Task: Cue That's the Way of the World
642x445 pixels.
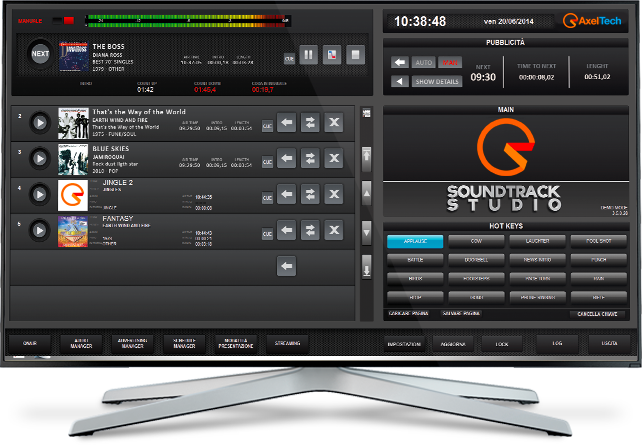Action: pos(267,126)
